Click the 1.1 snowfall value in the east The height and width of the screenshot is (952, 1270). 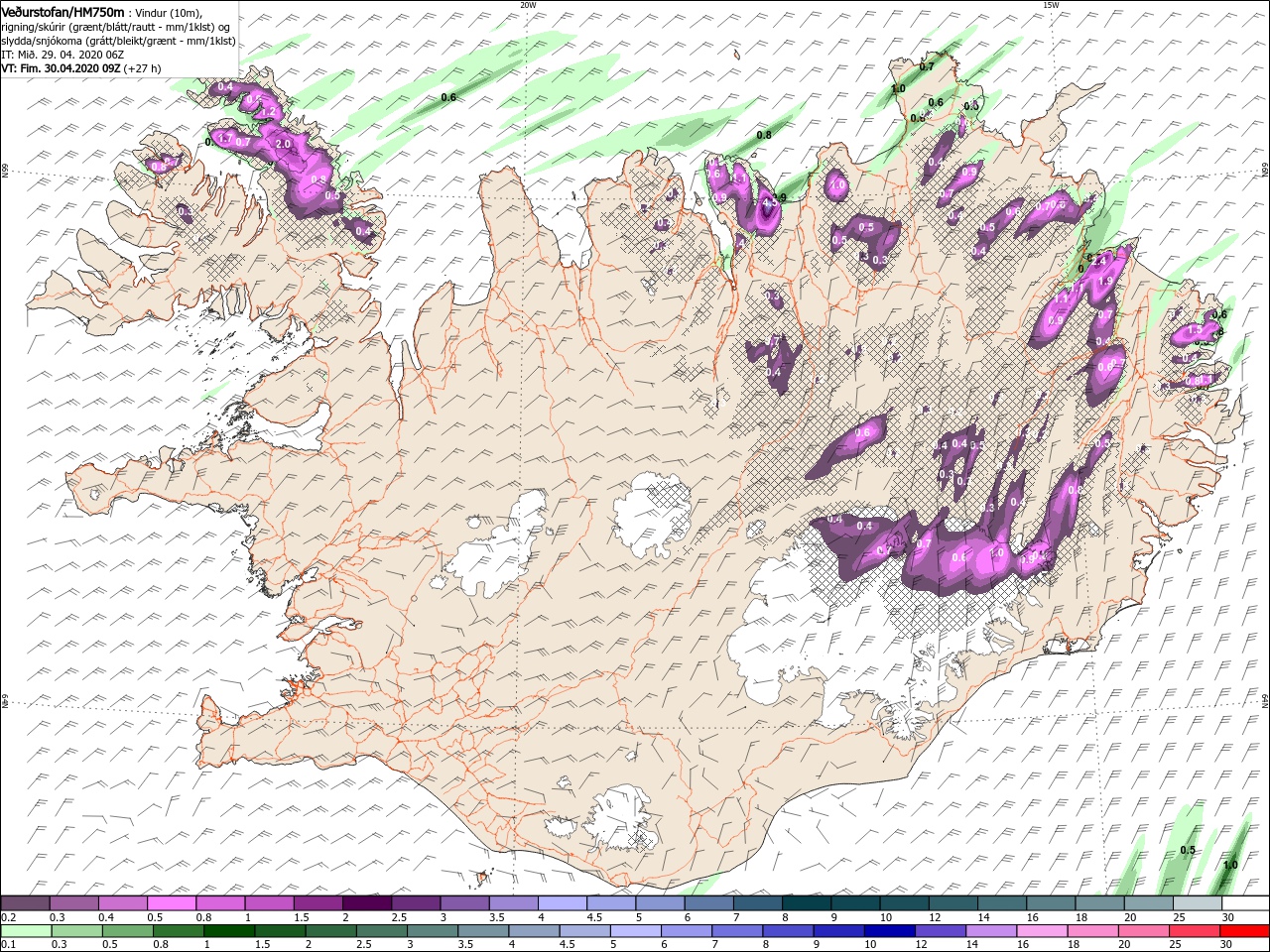tap(1060, 298)
